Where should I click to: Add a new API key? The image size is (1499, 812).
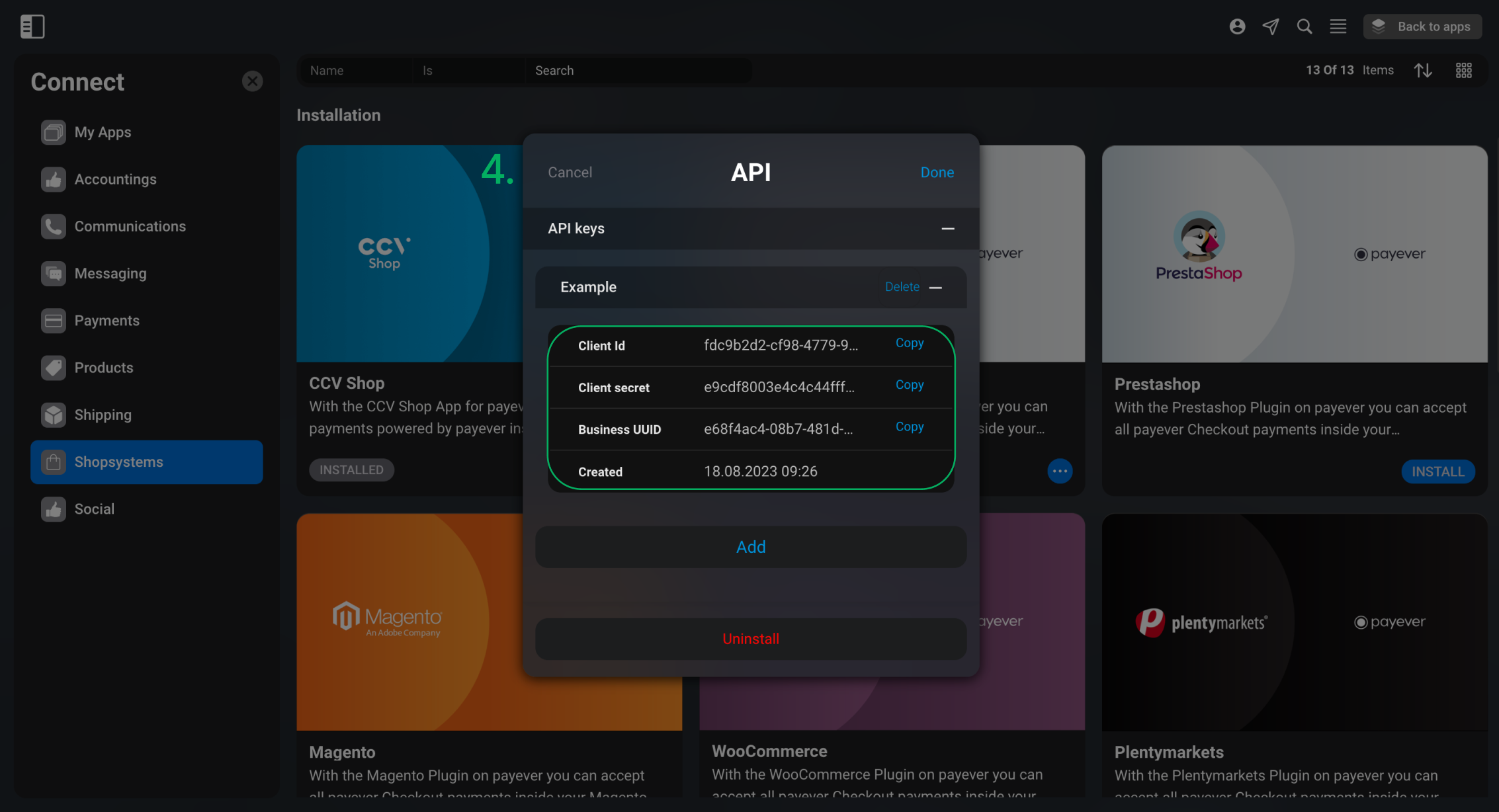(x=751, y=547)
